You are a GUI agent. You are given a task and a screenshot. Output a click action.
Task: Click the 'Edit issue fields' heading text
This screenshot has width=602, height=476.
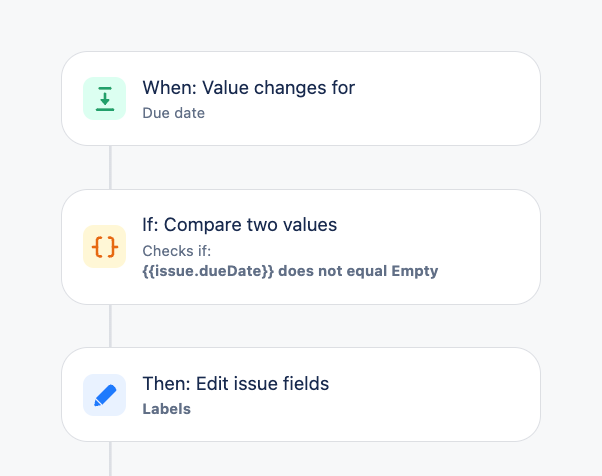tap(263, 384)
